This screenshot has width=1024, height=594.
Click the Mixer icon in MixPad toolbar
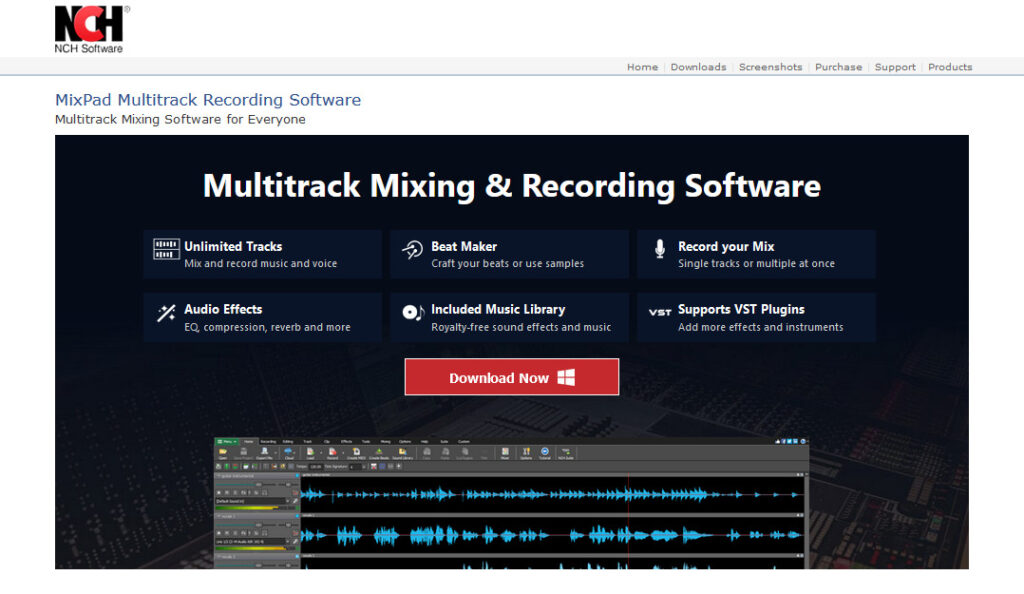click(505, 454)
